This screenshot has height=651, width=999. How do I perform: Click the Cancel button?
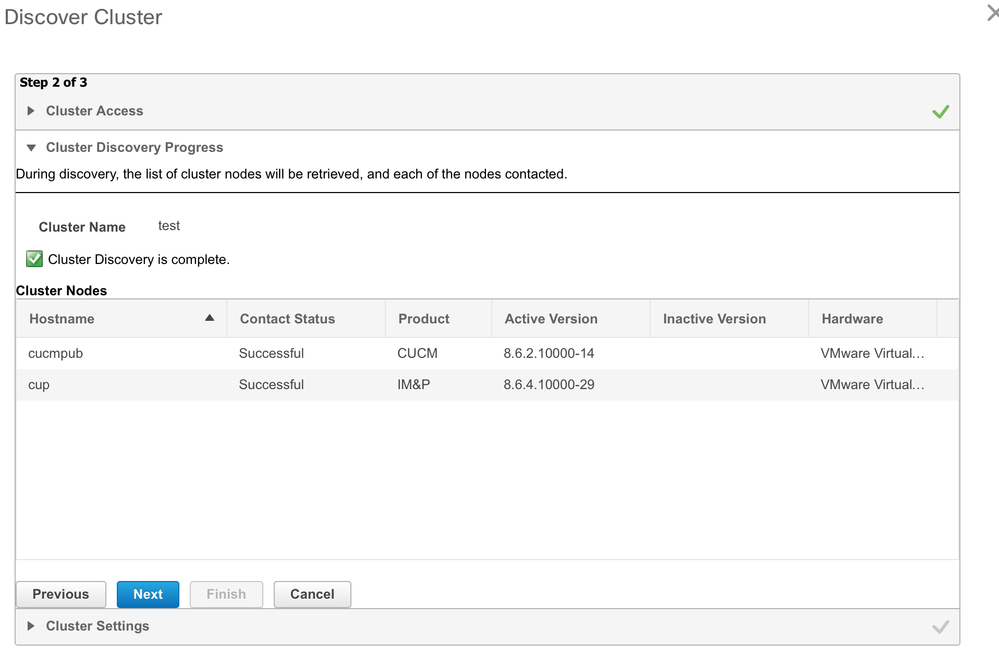coord(312,594)
